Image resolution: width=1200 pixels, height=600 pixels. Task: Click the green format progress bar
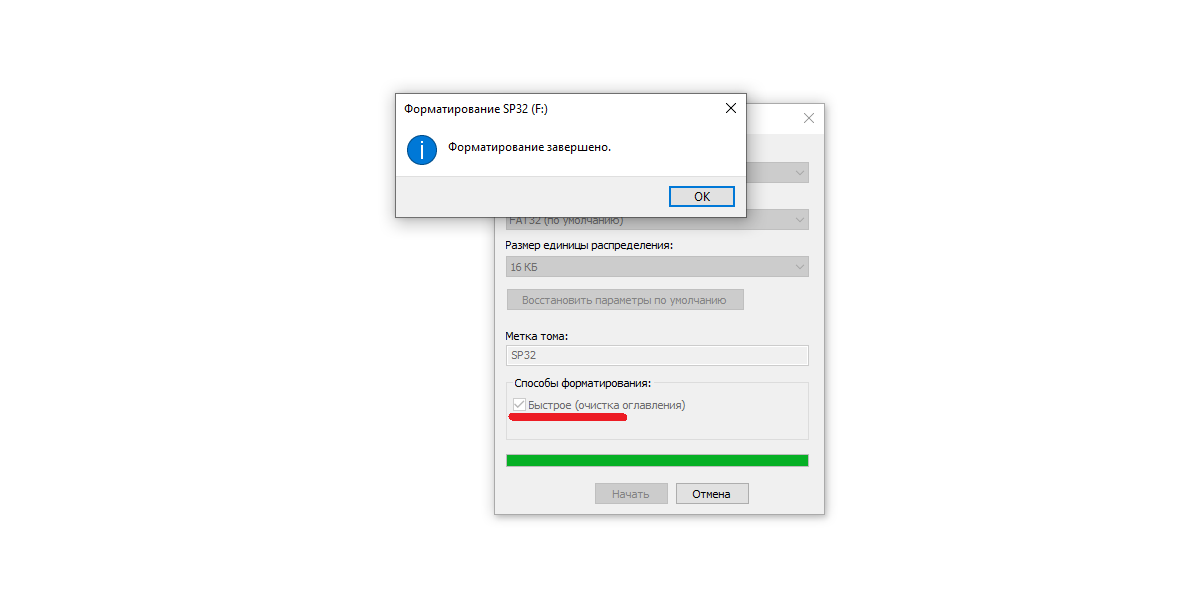coord(658,460)
